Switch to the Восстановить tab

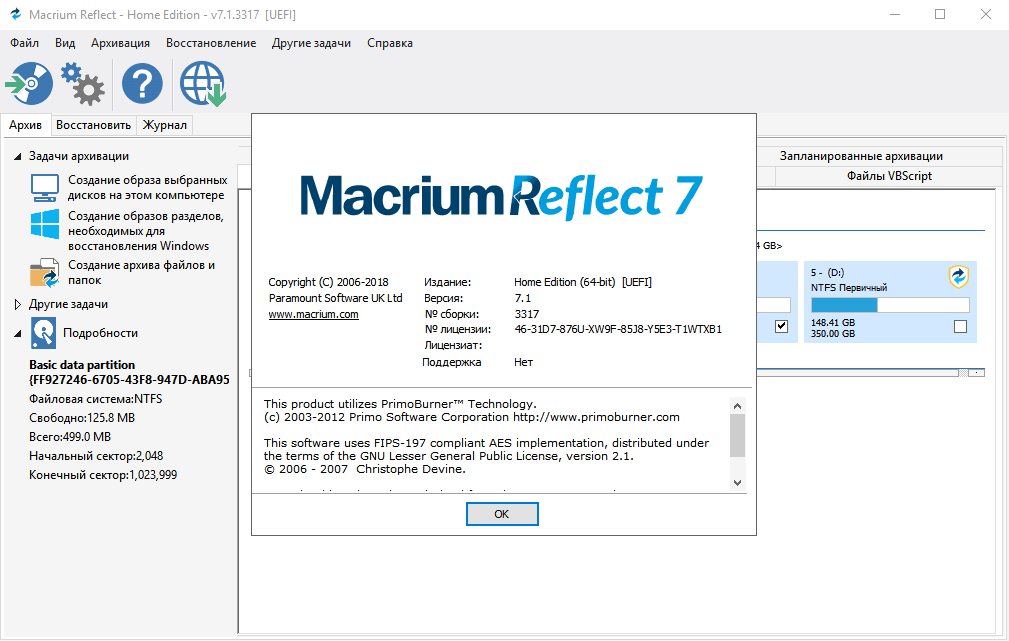point(93,125)
